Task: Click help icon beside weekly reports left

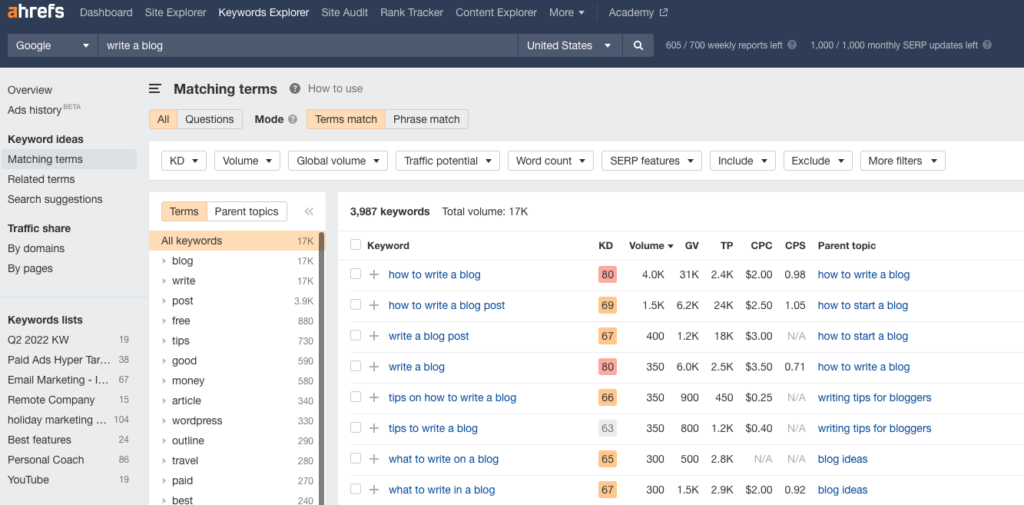Action: [x=792, y=45]
